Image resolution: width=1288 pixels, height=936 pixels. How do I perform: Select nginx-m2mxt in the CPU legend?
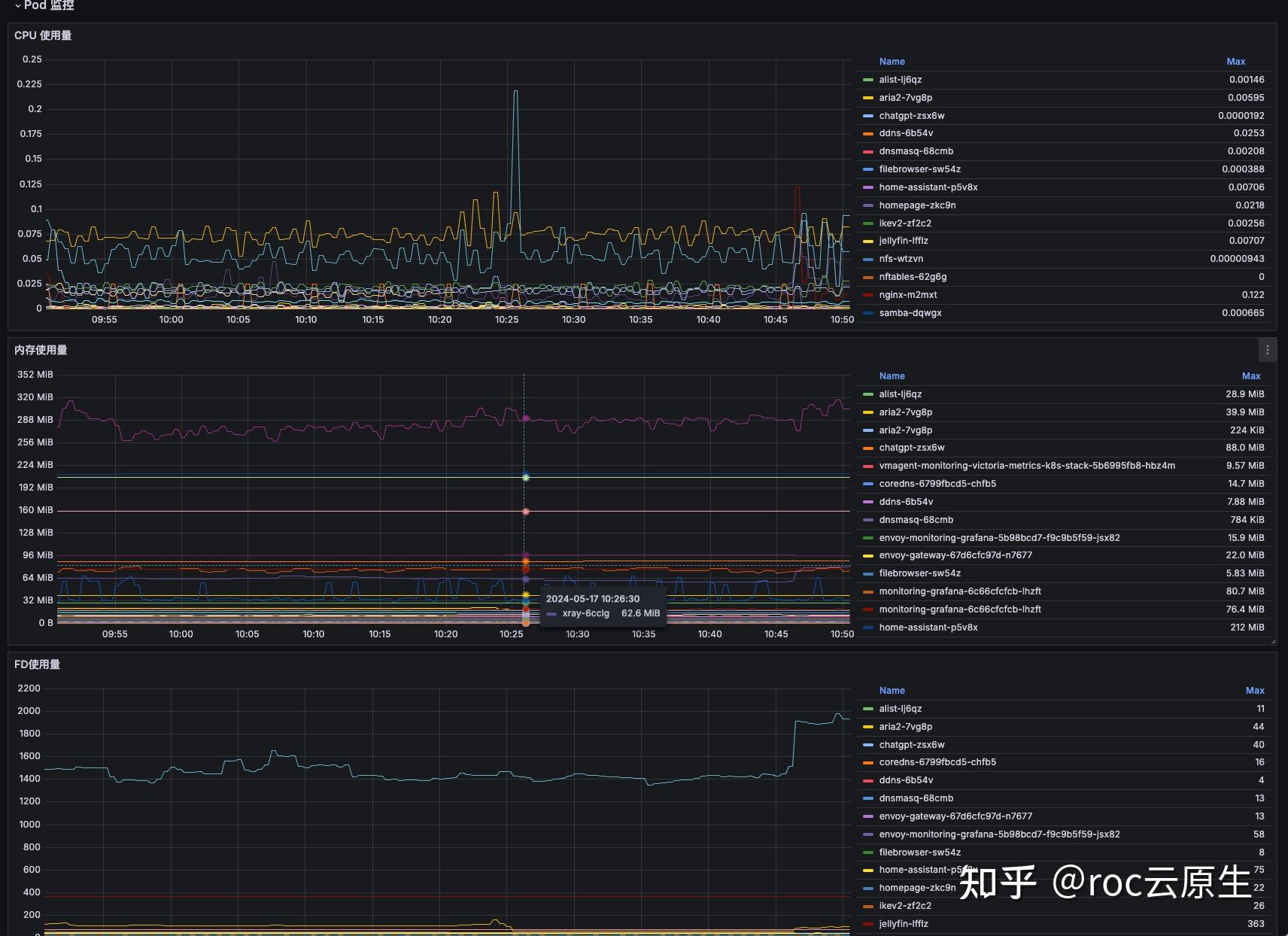[907, 295]
